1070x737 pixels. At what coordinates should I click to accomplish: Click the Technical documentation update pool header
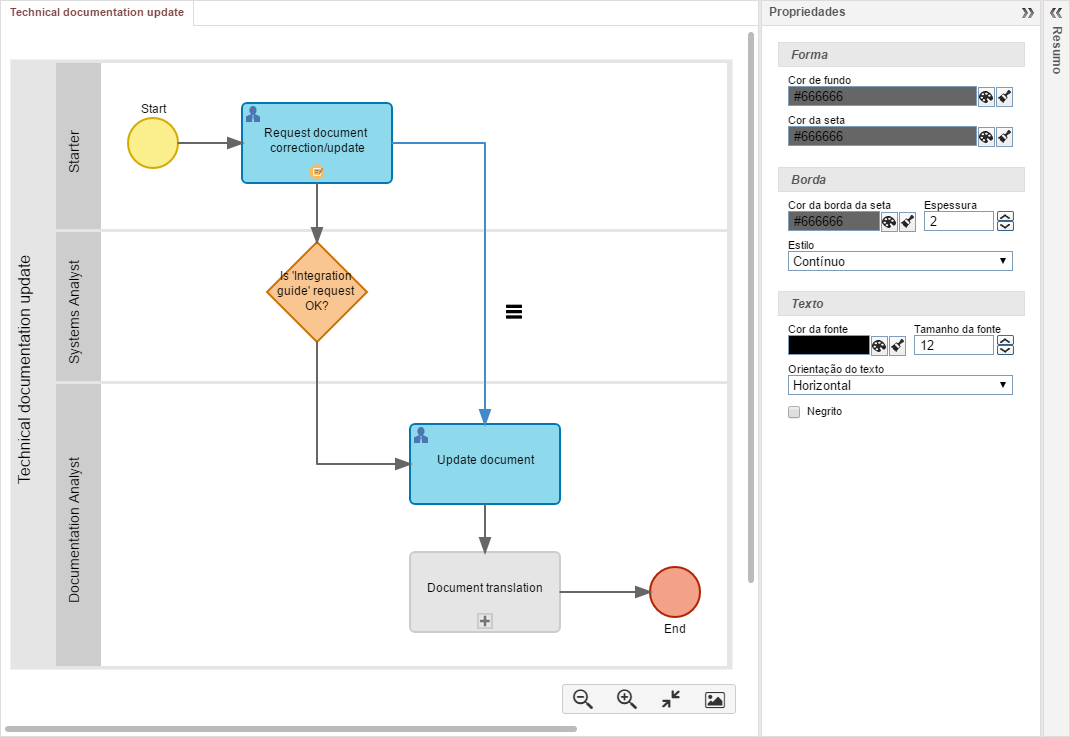coord(33,365)
